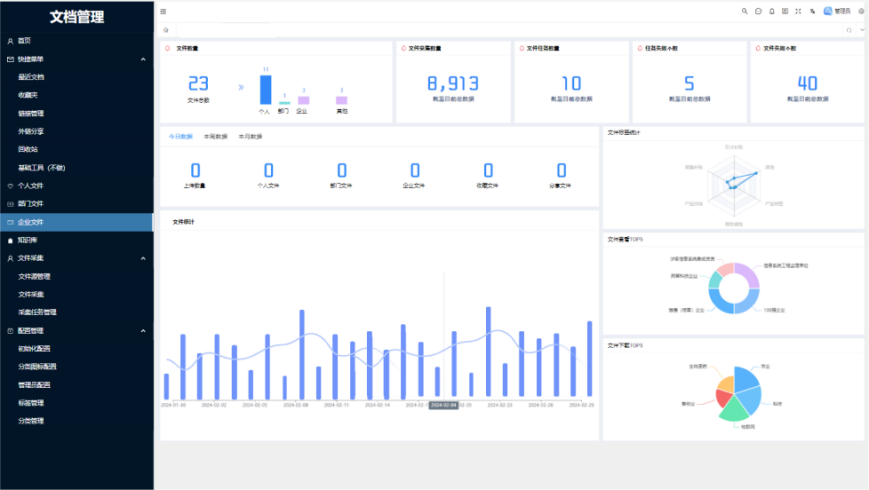This screenshot has width=869, height=490.
Task: Open notifications via the bell icon
Action: coord(771,11)
